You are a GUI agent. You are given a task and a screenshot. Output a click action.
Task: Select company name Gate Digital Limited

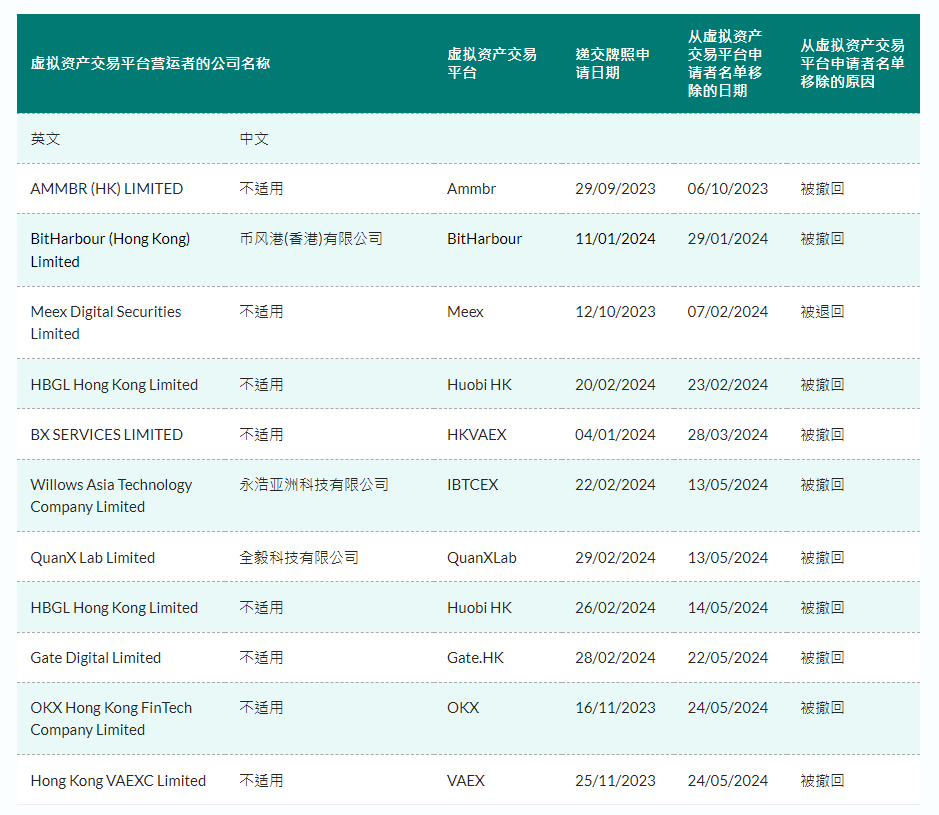[x=96, y=658]
